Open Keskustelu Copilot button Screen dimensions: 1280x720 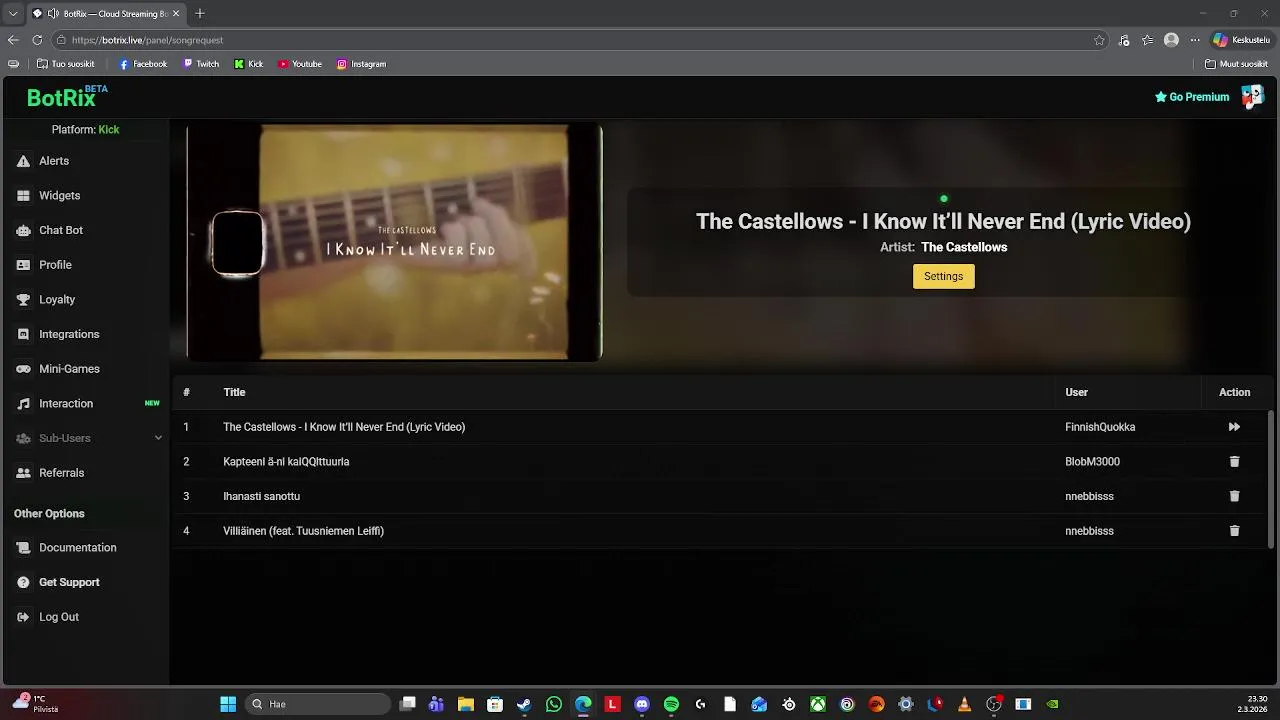pos(1241,40)
